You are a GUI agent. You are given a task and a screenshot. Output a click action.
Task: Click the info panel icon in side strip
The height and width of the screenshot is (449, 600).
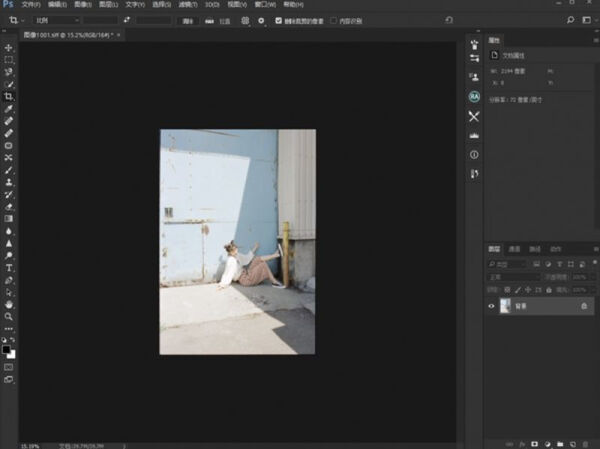[x=474, y=155]
